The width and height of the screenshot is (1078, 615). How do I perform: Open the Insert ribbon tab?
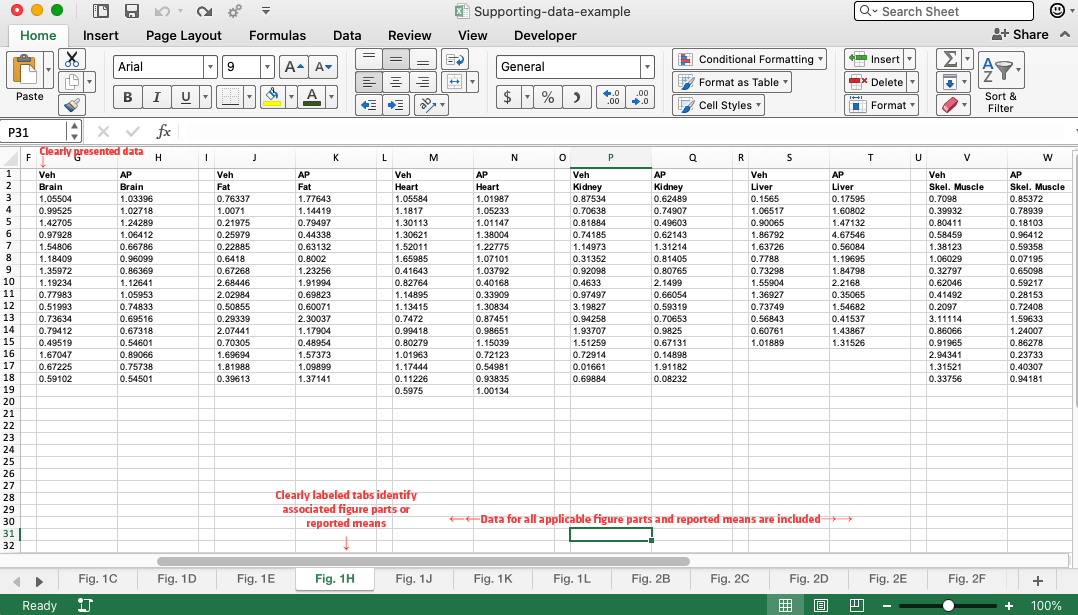pyautogui.click(x=100, y=35)
